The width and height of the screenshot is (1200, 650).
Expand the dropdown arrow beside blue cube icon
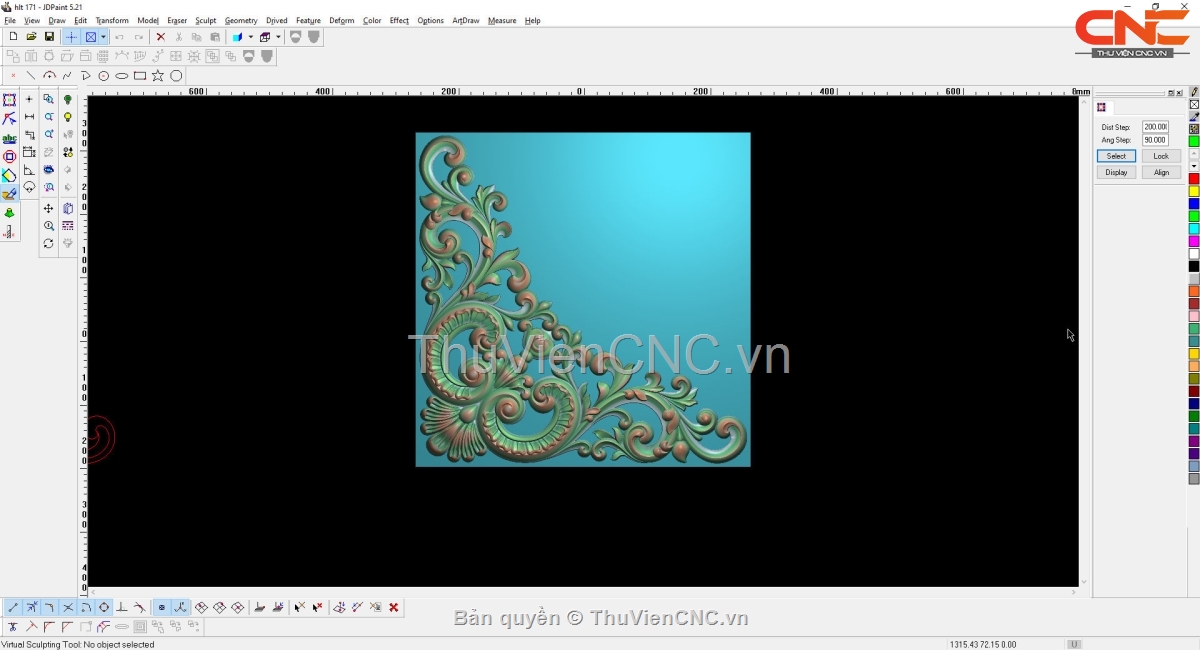click(251, 37)
